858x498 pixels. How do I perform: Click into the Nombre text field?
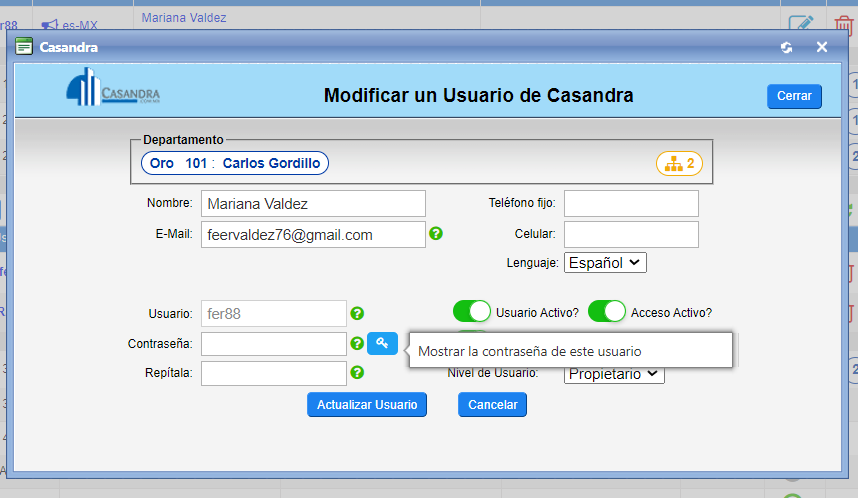tap(313, 204)
